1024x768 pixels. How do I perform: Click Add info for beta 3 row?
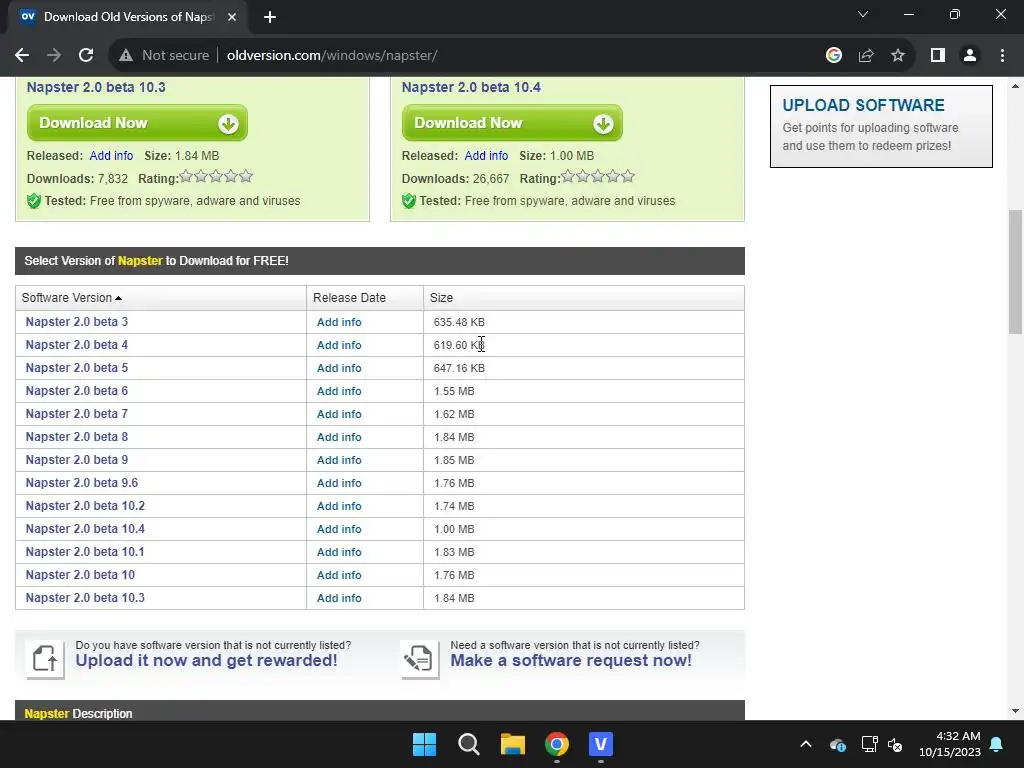coord(339,322)
